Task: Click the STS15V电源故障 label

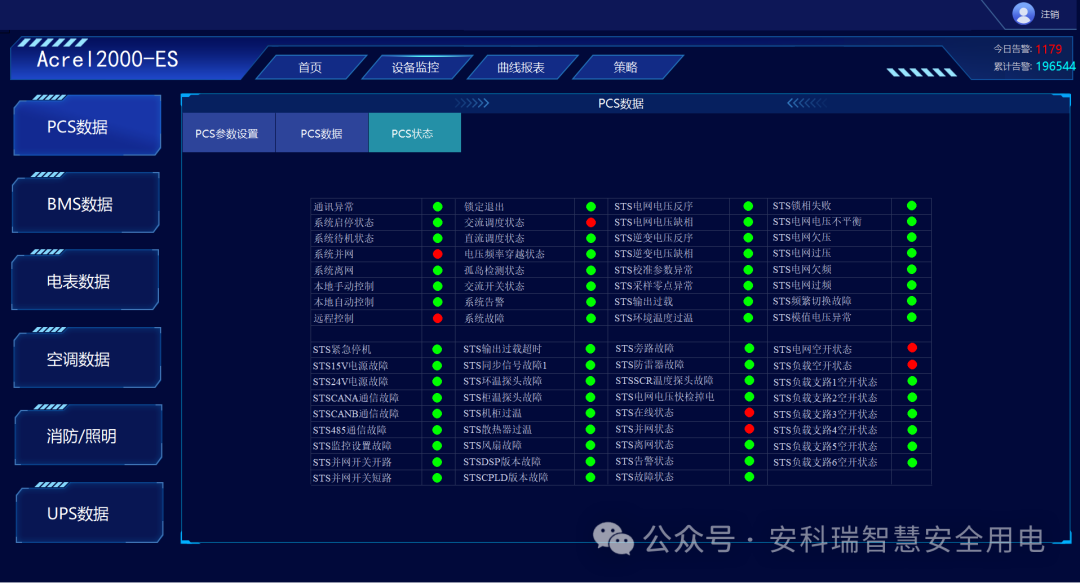Action: pyautogui.click(x=351, y=366)
